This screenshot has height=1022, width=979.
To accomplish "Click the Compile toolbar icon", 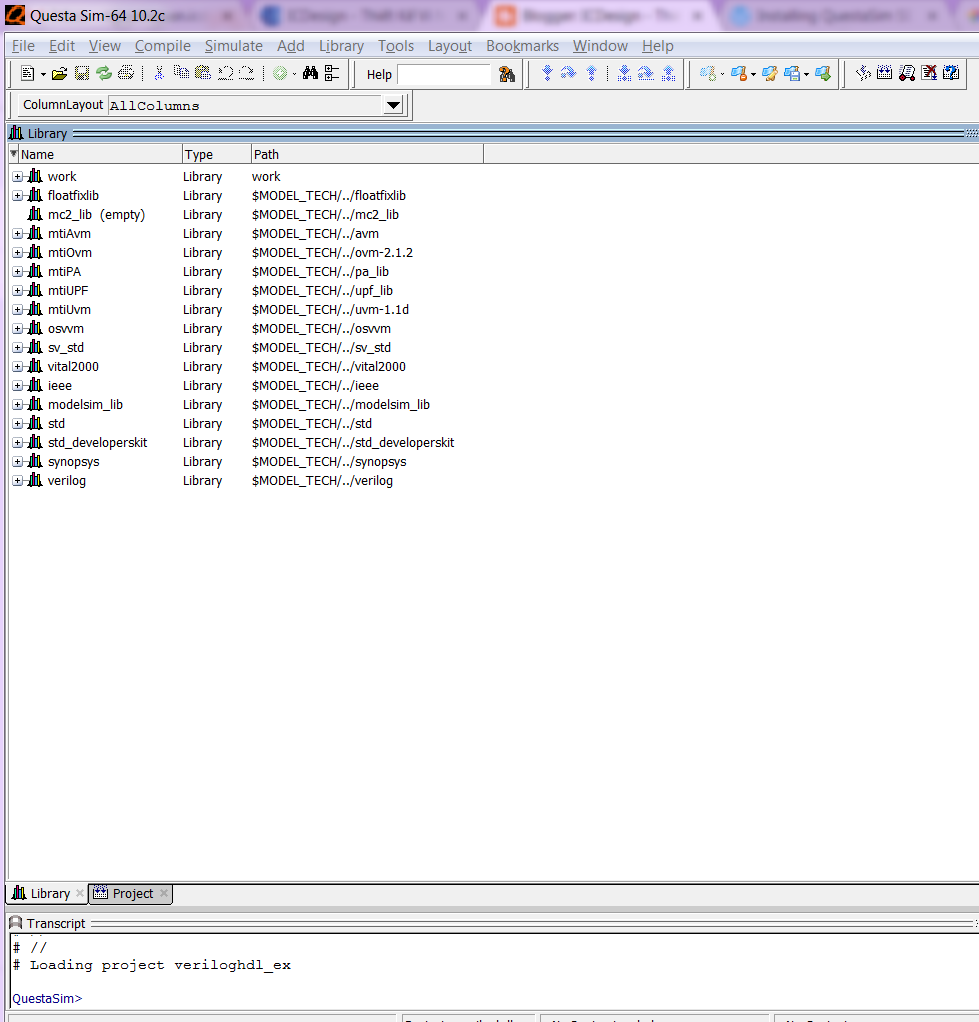I will pyautogui.click(x=863, y=72).
